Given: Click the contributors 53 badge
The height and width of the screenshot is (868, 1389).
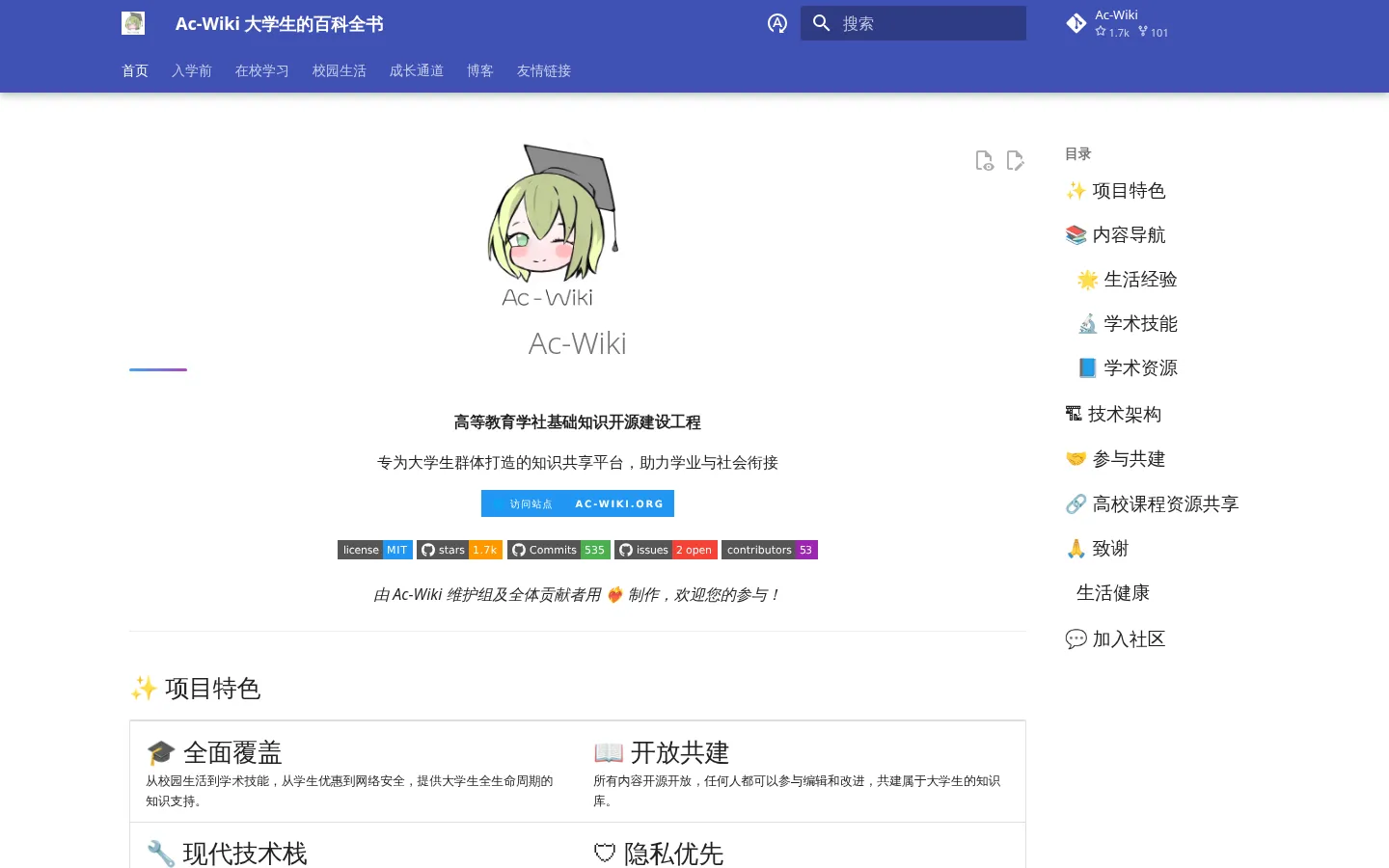Looking at the screenshot, I should pyautogui.click(x=770, y=550).
